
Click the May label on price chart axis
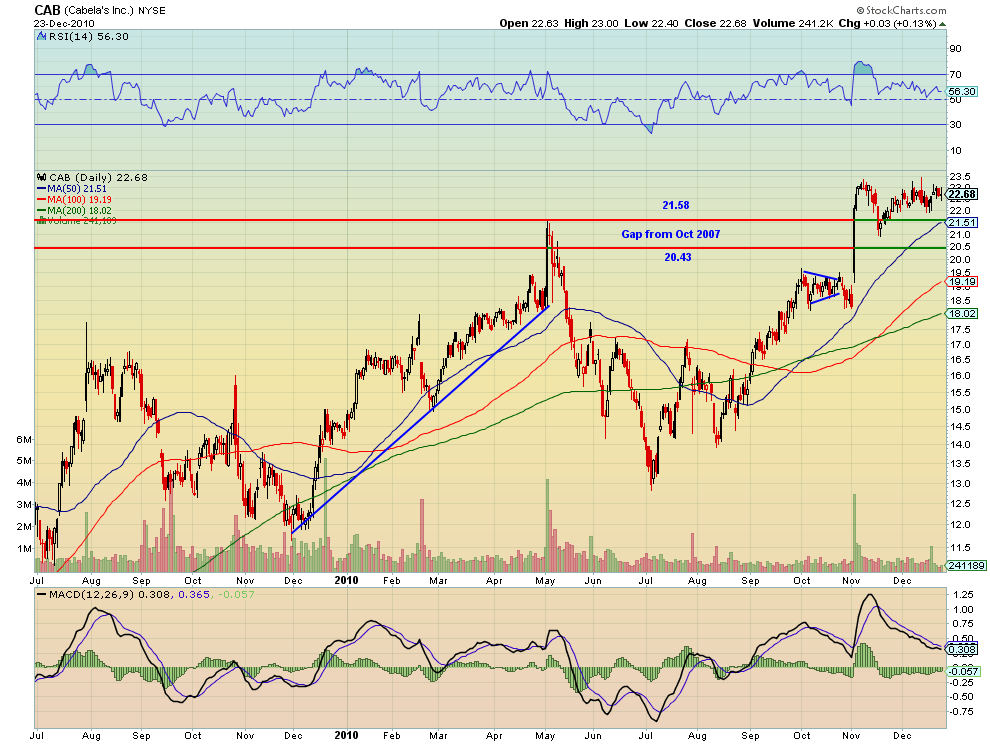pyautogui.click(x=545, y=580)
